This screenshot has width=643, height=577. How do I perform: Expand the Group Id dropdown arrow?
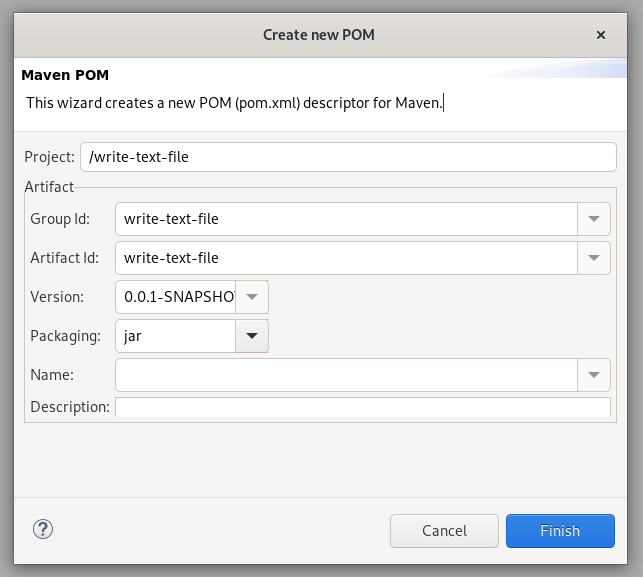click(x=594, y=219)
